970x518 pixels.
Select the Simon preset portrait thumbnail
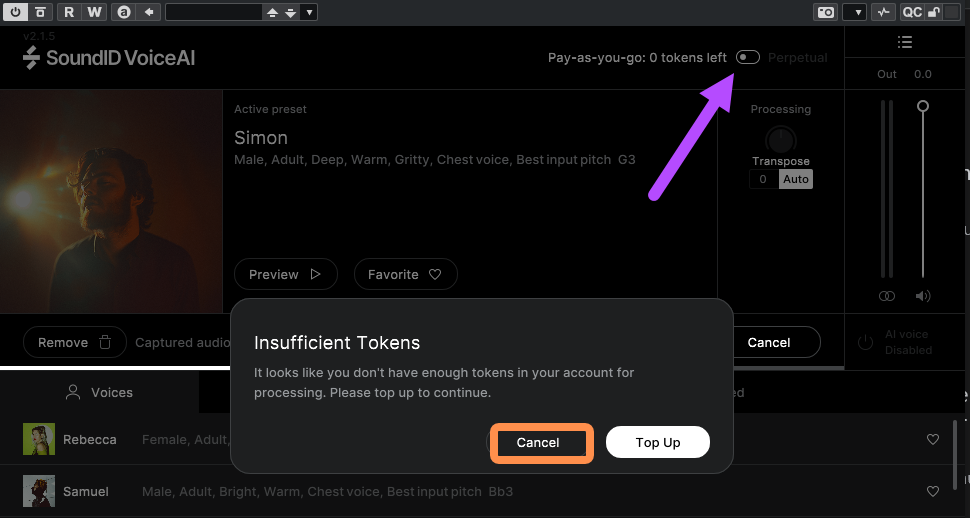point(111,202)
